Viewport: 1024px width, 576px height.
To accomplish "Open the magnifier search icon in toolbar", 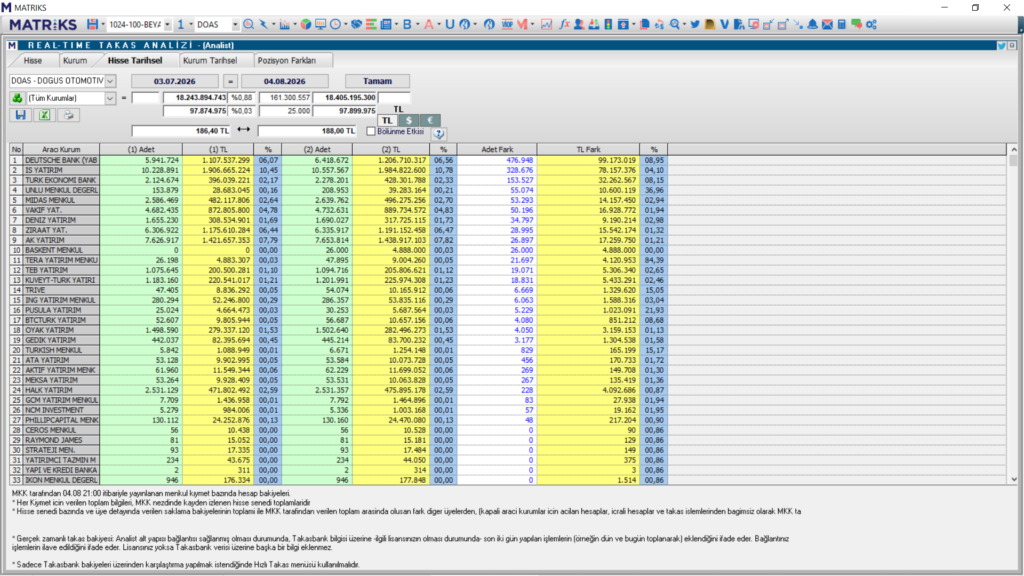I will tap(248, 24).
